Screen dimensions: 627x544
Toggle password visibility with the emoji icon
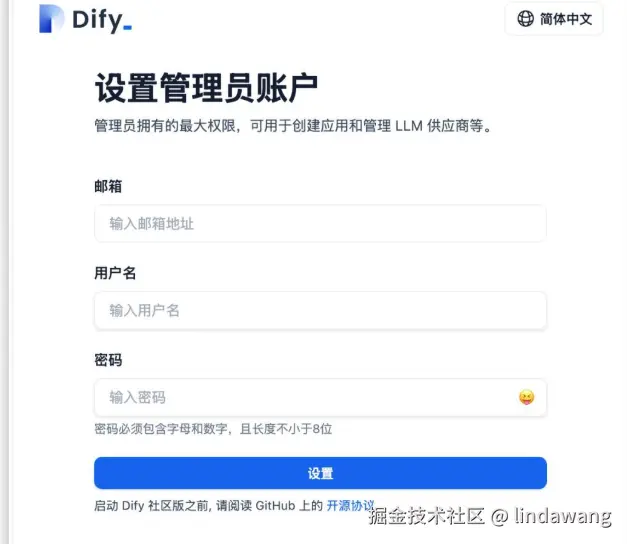click(x=526, y=397)
